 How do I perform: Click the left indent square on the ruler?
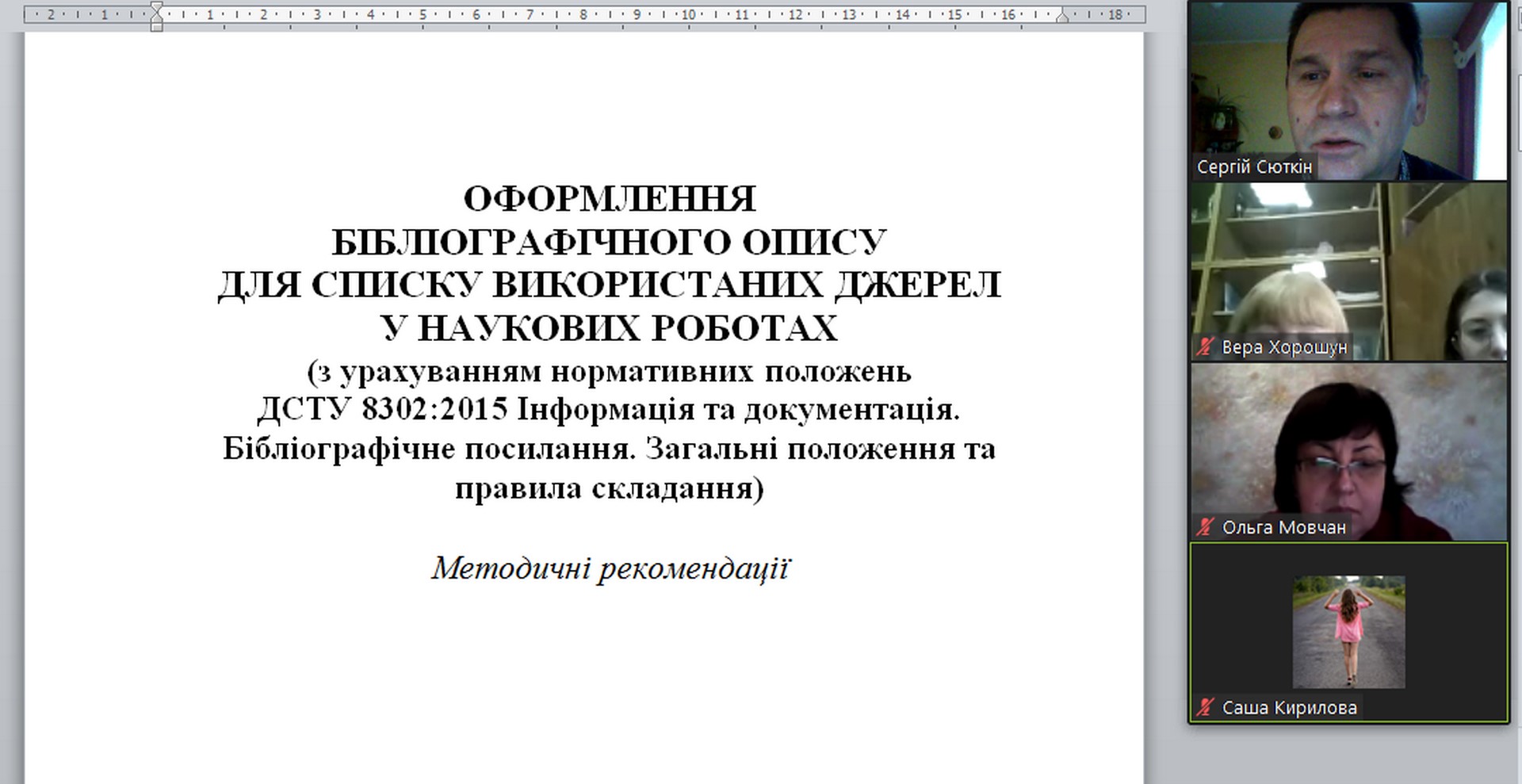(x=156, y=27)
